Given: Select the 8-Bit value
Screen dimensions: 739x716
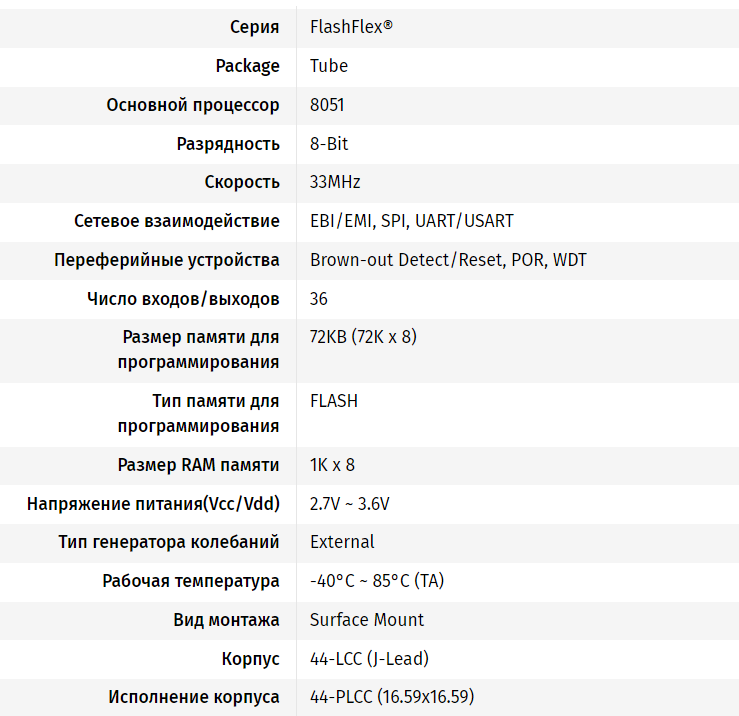Looking at the screenshot, I should (x=330, y=144).
